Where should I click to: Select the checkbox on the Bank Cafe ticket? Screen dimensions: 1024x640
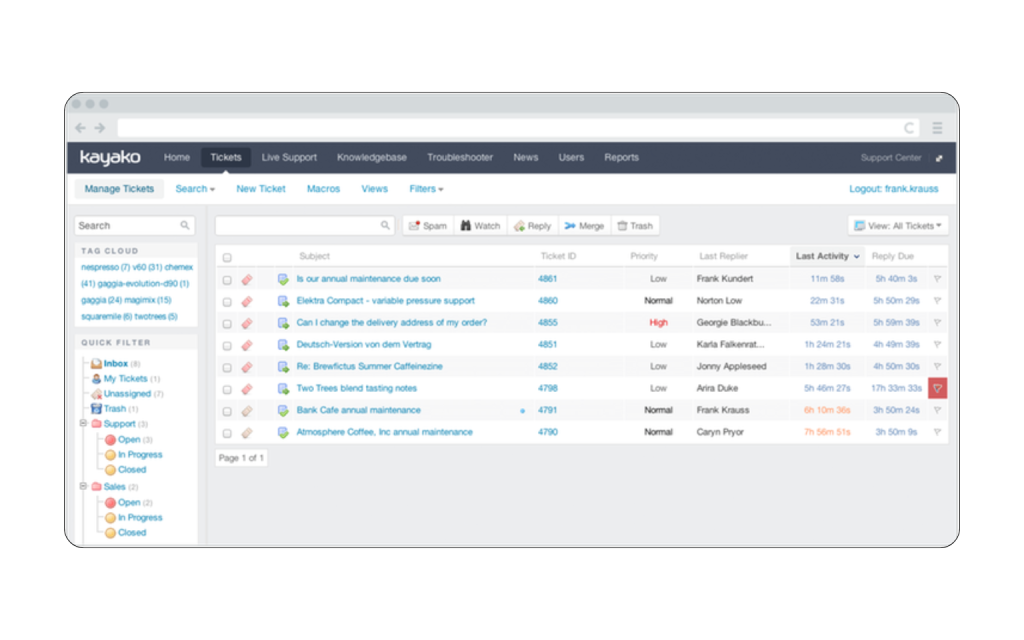227,410
